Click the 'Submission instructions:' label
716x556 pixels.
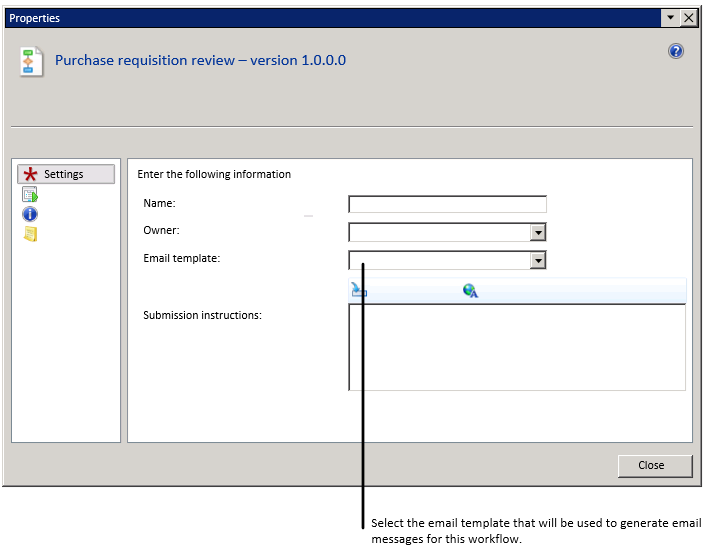tap(202, 315)
